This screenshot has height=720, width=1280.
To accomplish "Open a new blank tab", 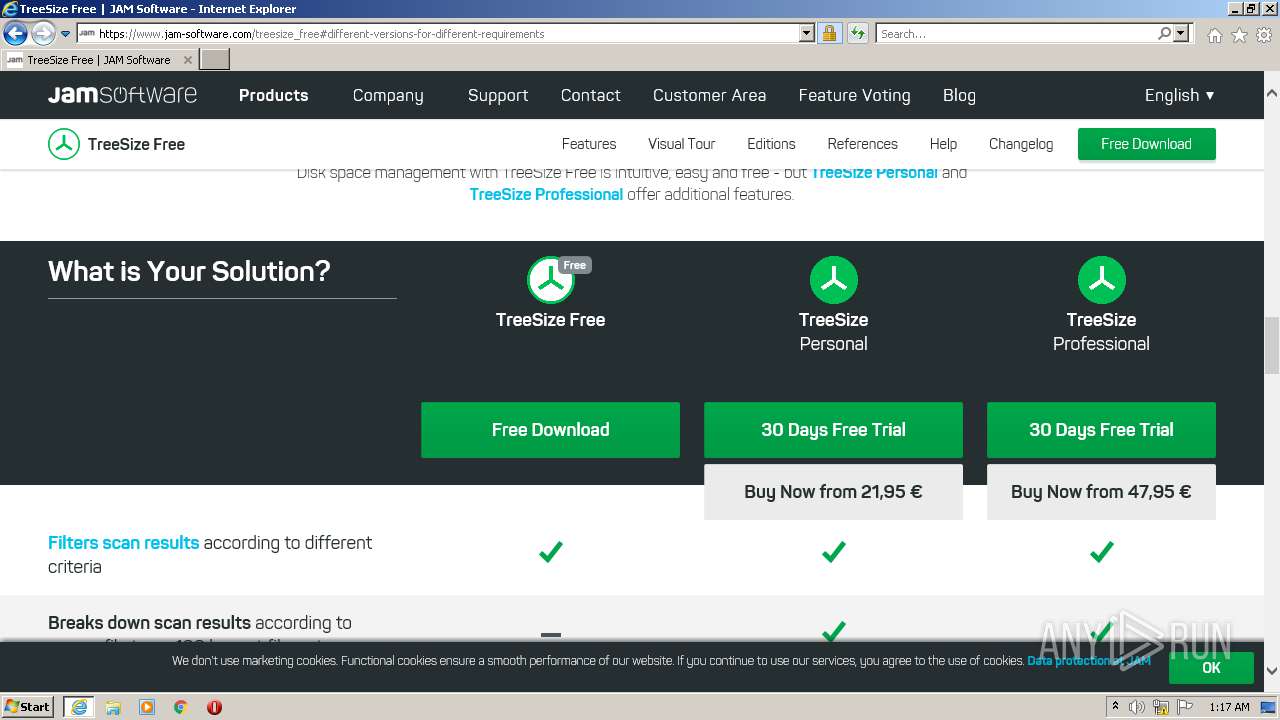I will point(215,60).
